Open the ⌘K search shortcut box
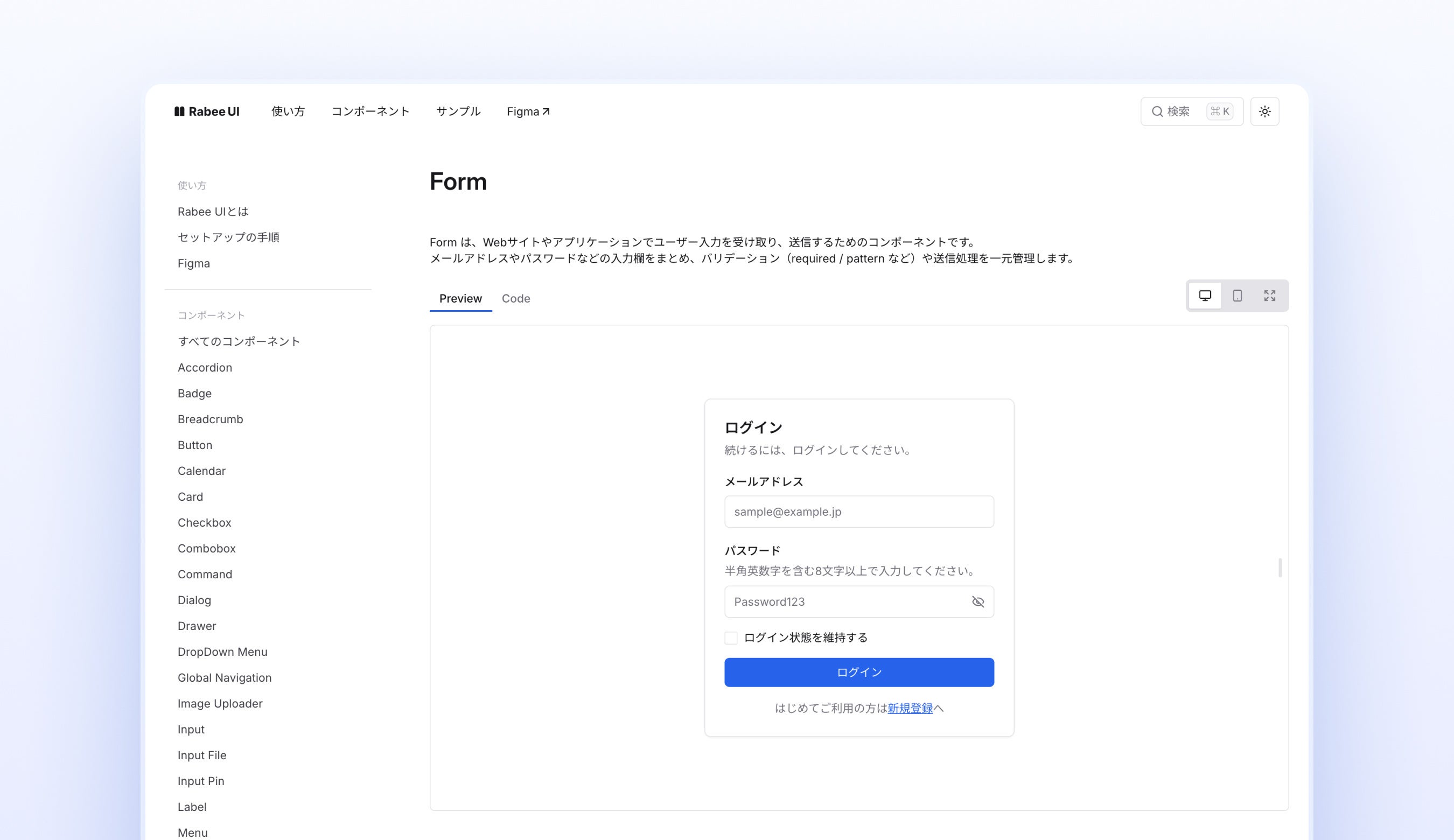 click(1219, 111)
